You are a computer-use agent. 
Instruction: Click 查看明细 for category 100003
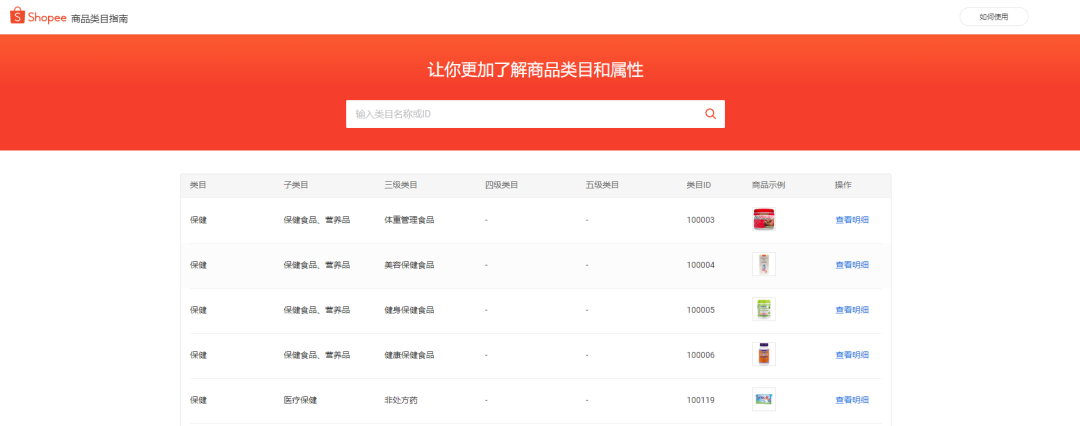(x=851, y=220)
